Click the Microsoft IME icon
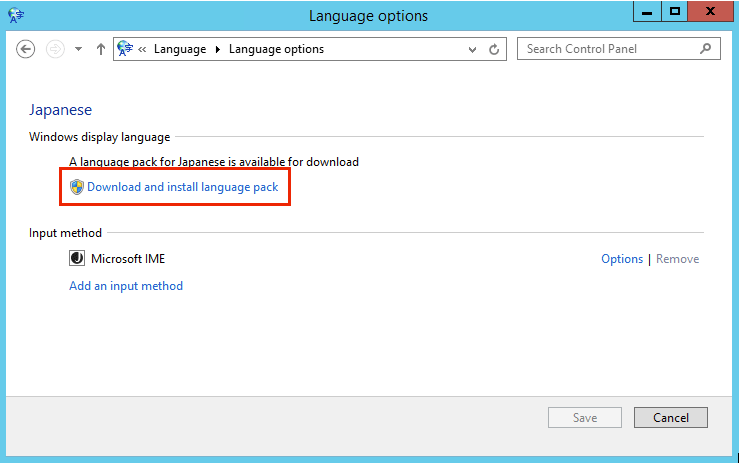The height and width of the screenshot is (464, 740). pos(77,258)
